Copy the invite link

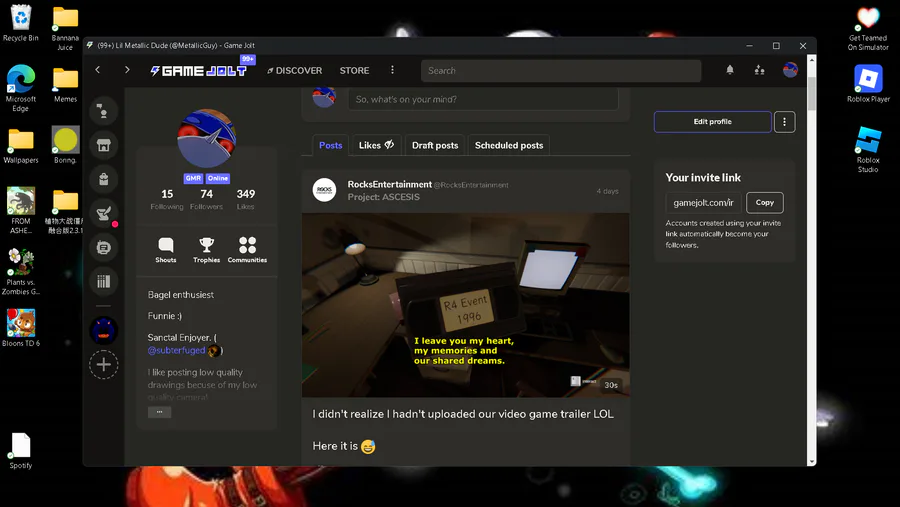pyautogui.click(x=765, y=203)
